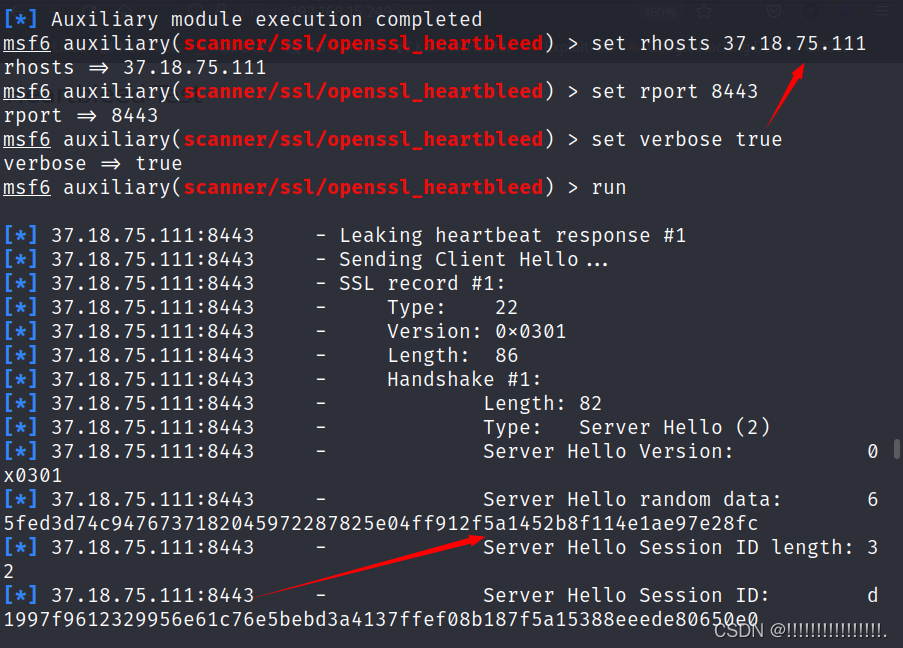This screenshot has width=903, height=648.
Task: Click the 'Server Hello Session ID:' label
Action: pos(626,596)
